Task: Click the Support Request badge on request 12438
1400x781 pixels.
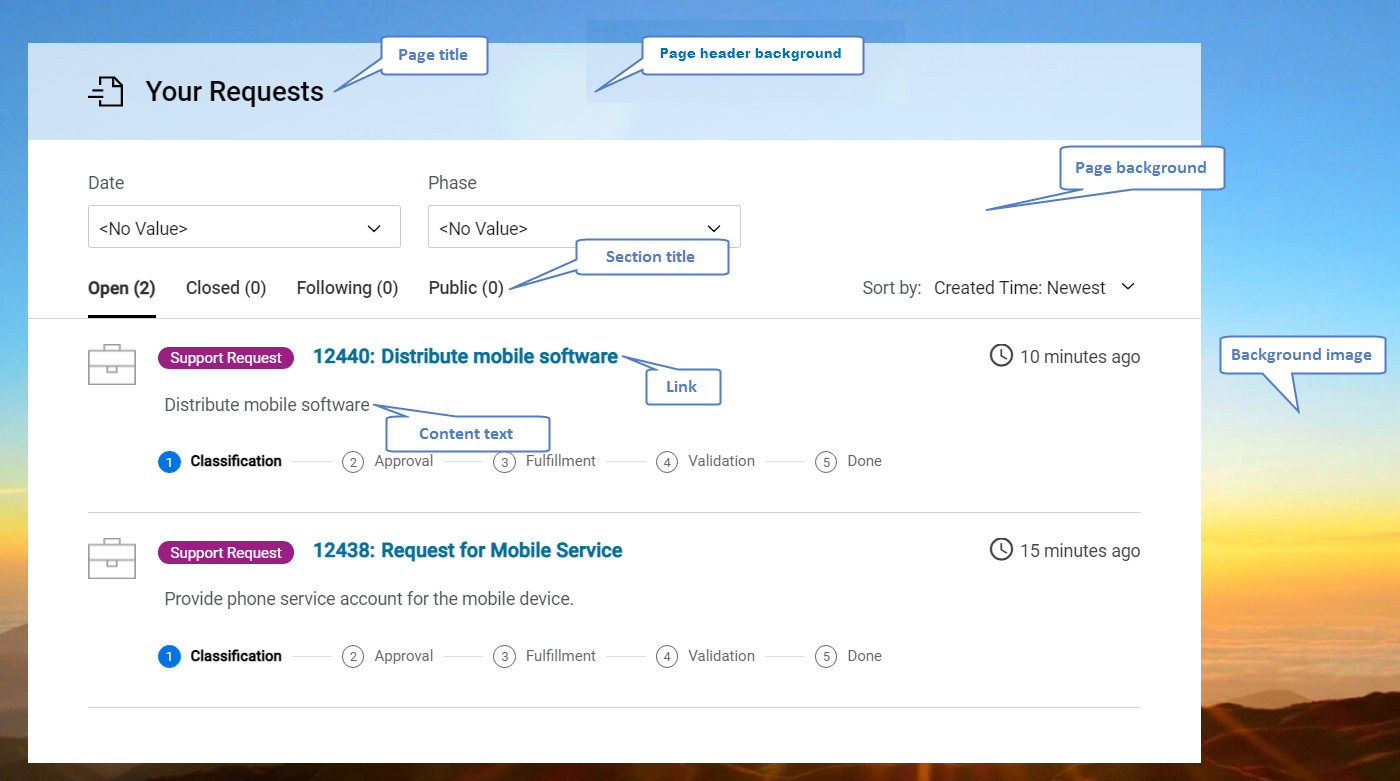Action: click(x=226, y=552)
